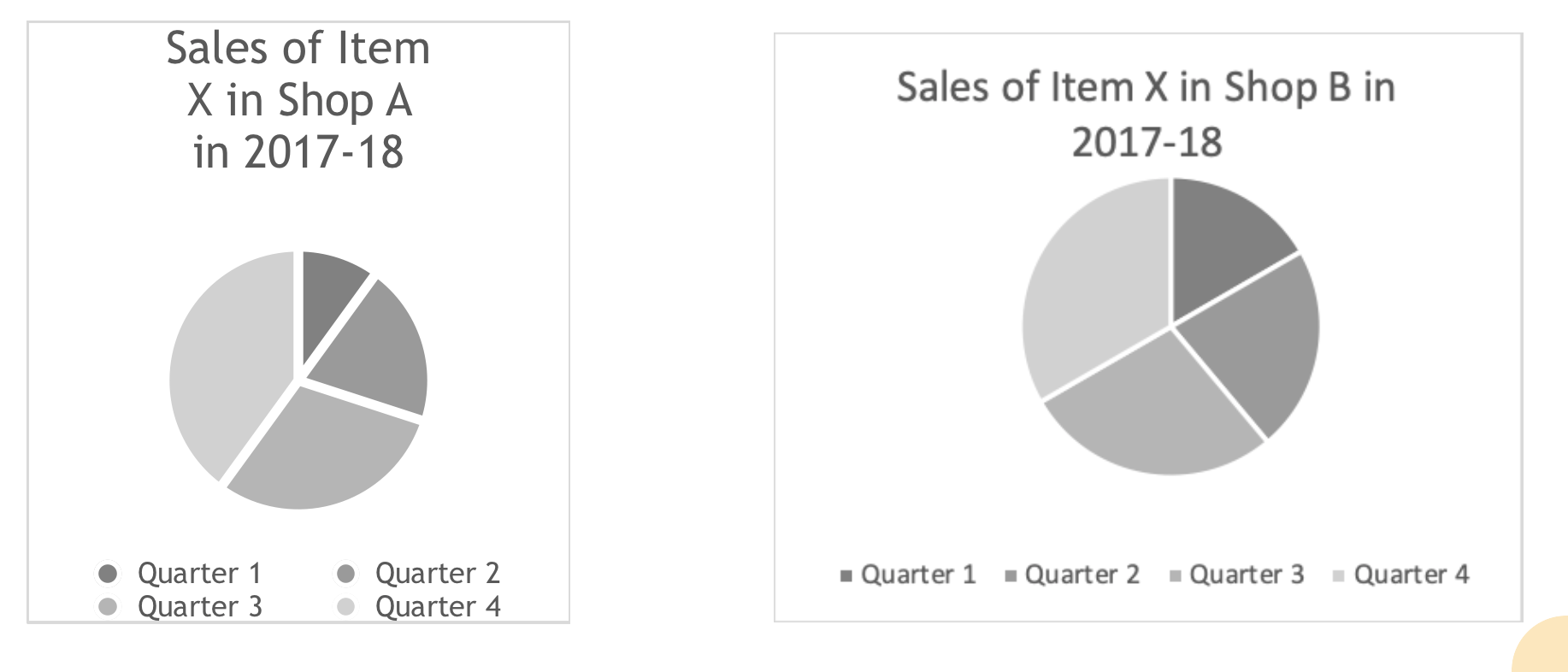Click Quarter 2 legend square in Shop B chart
Screen dimensions: 1568x672
click(x=1011, y=575)
